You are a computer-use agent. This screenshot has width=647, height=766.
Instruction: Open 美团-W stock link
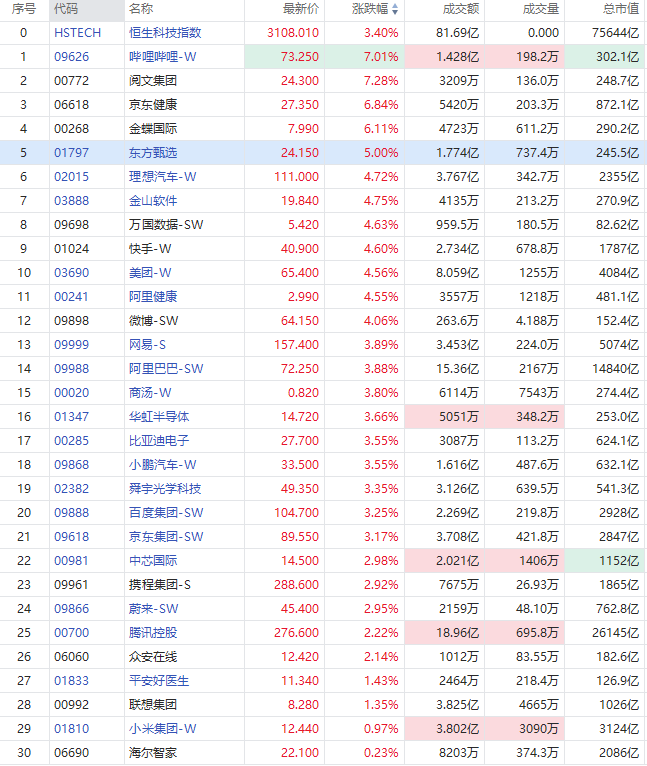150,273
